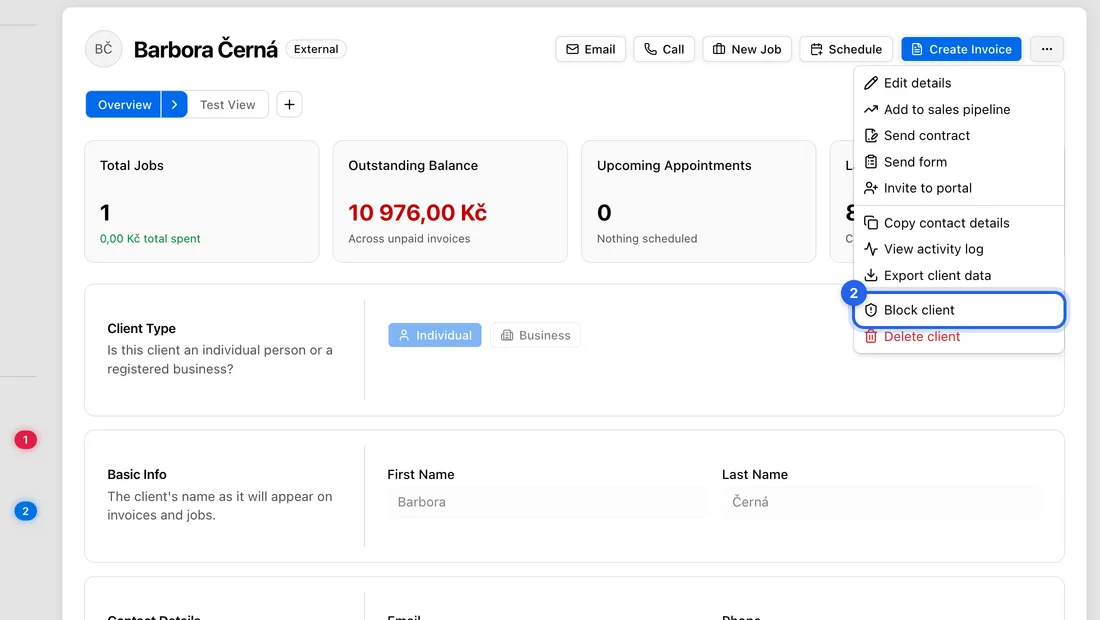Click the Schedule button
Screen dimensions: 1100x620
tap(846, 49)
